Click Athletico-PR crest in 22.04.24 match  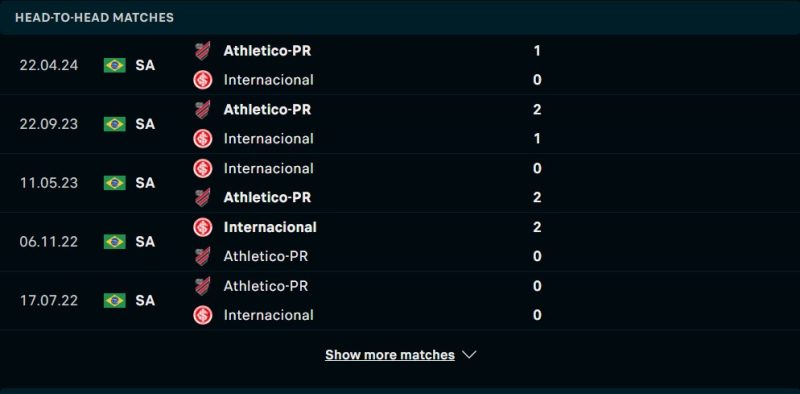tap(203, 51)
